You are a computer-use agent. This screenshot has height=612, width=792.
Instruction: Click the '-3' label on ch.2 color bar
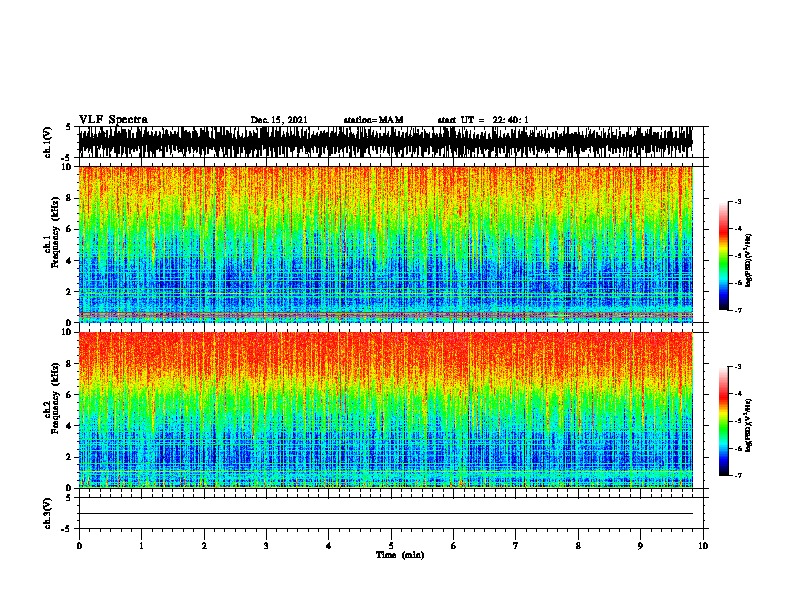point(738,367)
